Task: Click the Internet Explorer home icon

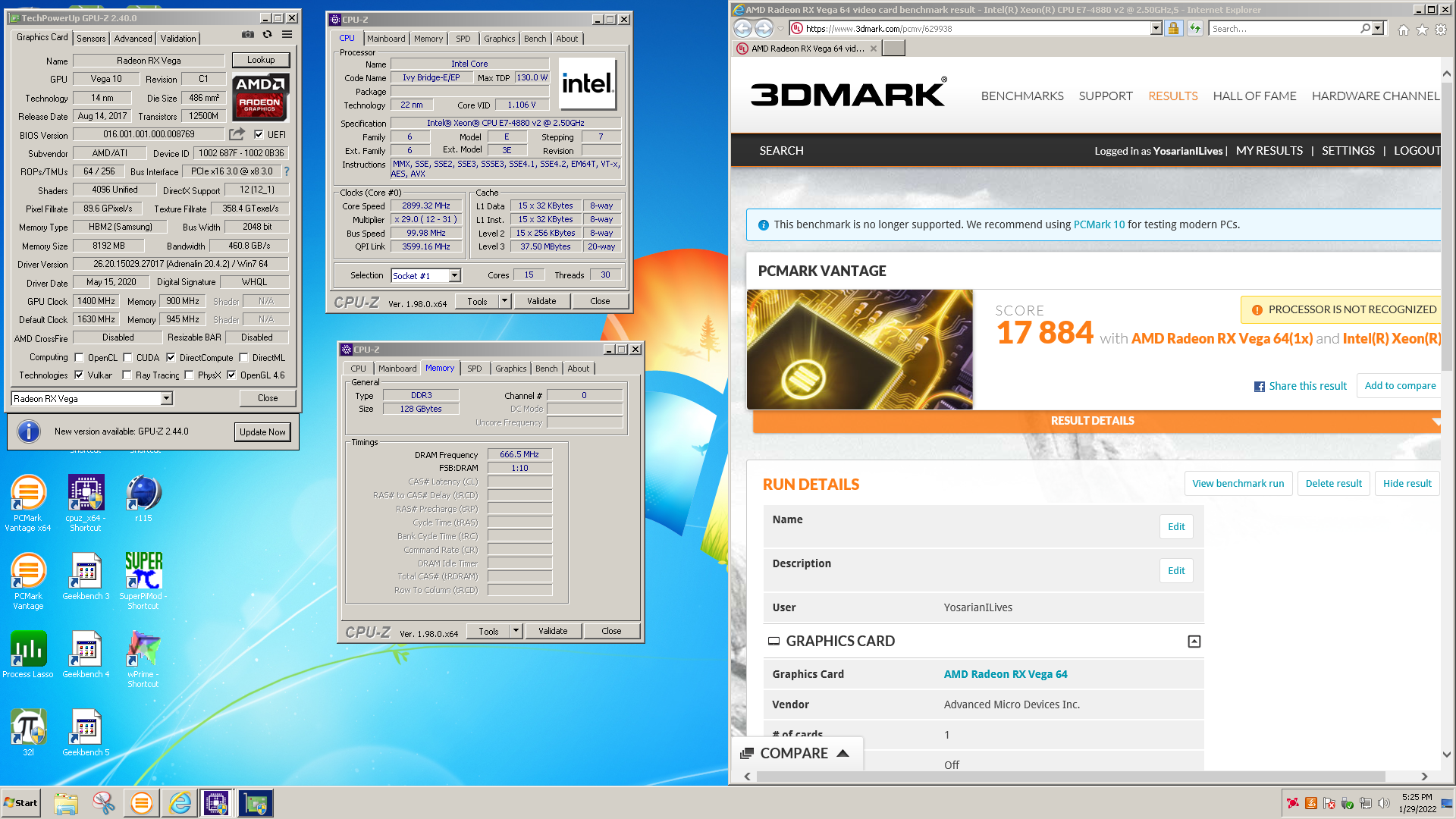Action: (1404, 30)
